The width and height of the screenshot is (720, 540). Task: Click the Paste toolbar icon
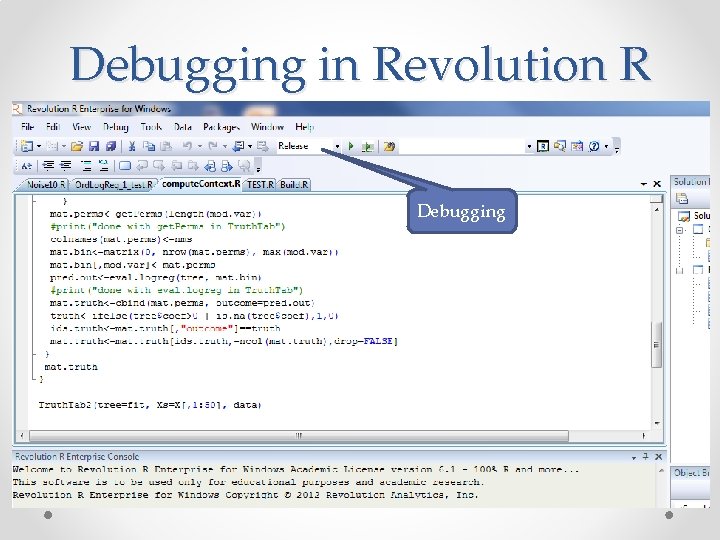tap(166, 146)
